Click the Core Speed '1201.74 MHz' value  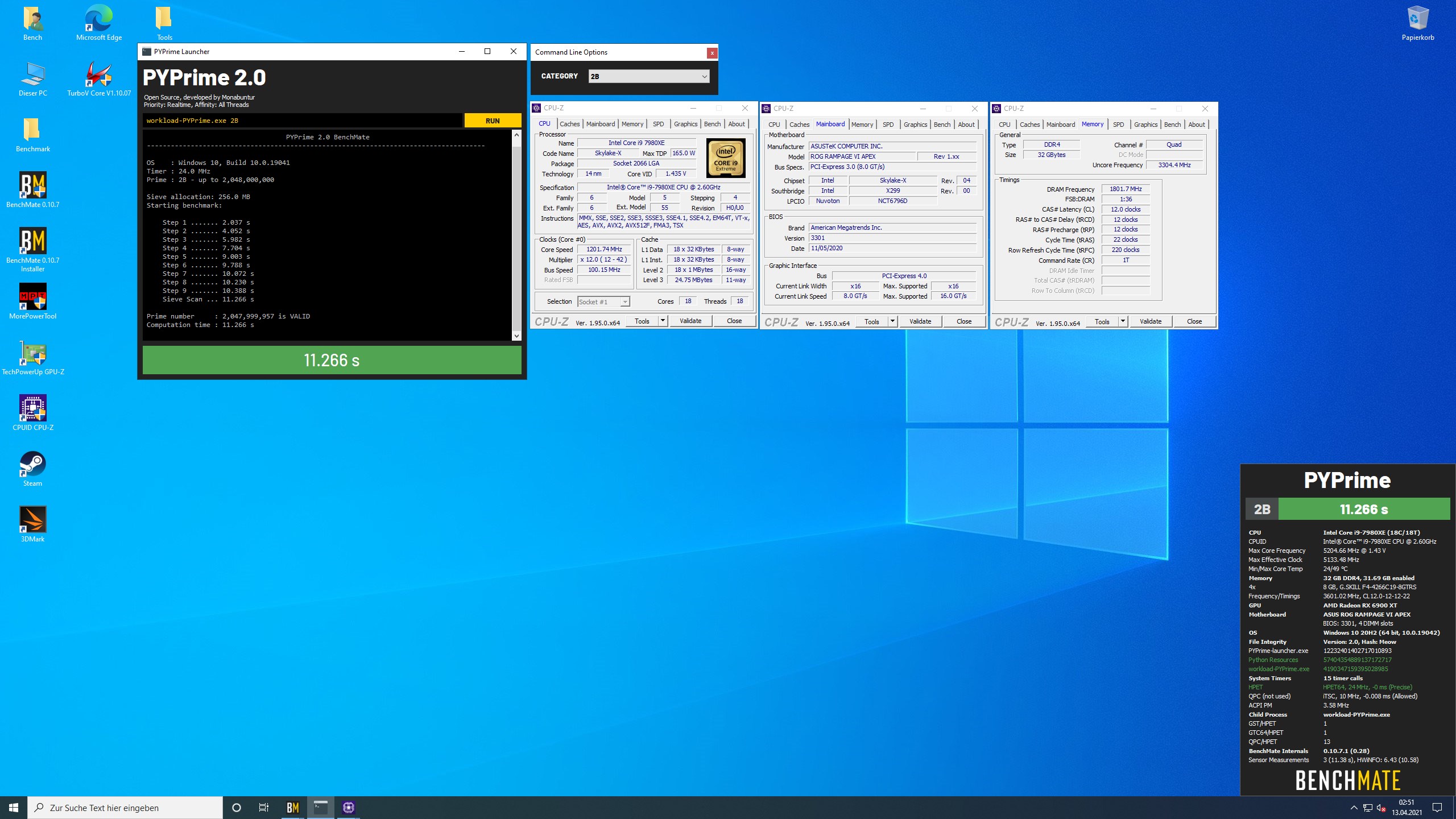[x=604, y=249]
